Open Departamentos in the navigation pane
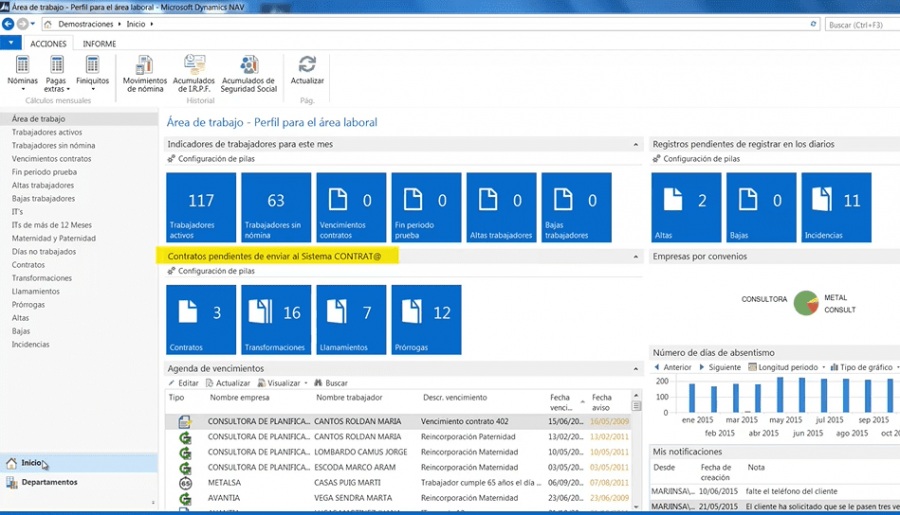 pyautogui.click(x=49, y=482)
